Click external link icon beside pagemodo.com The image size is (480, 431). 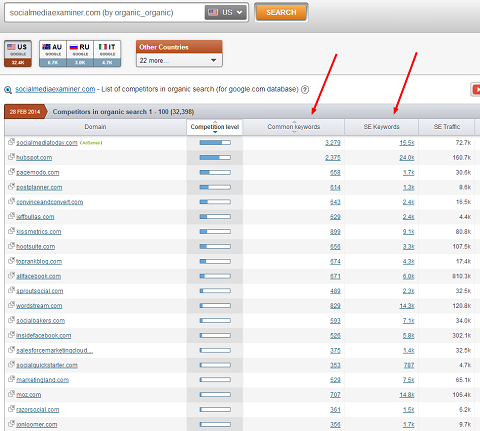(x=11, y=172)
